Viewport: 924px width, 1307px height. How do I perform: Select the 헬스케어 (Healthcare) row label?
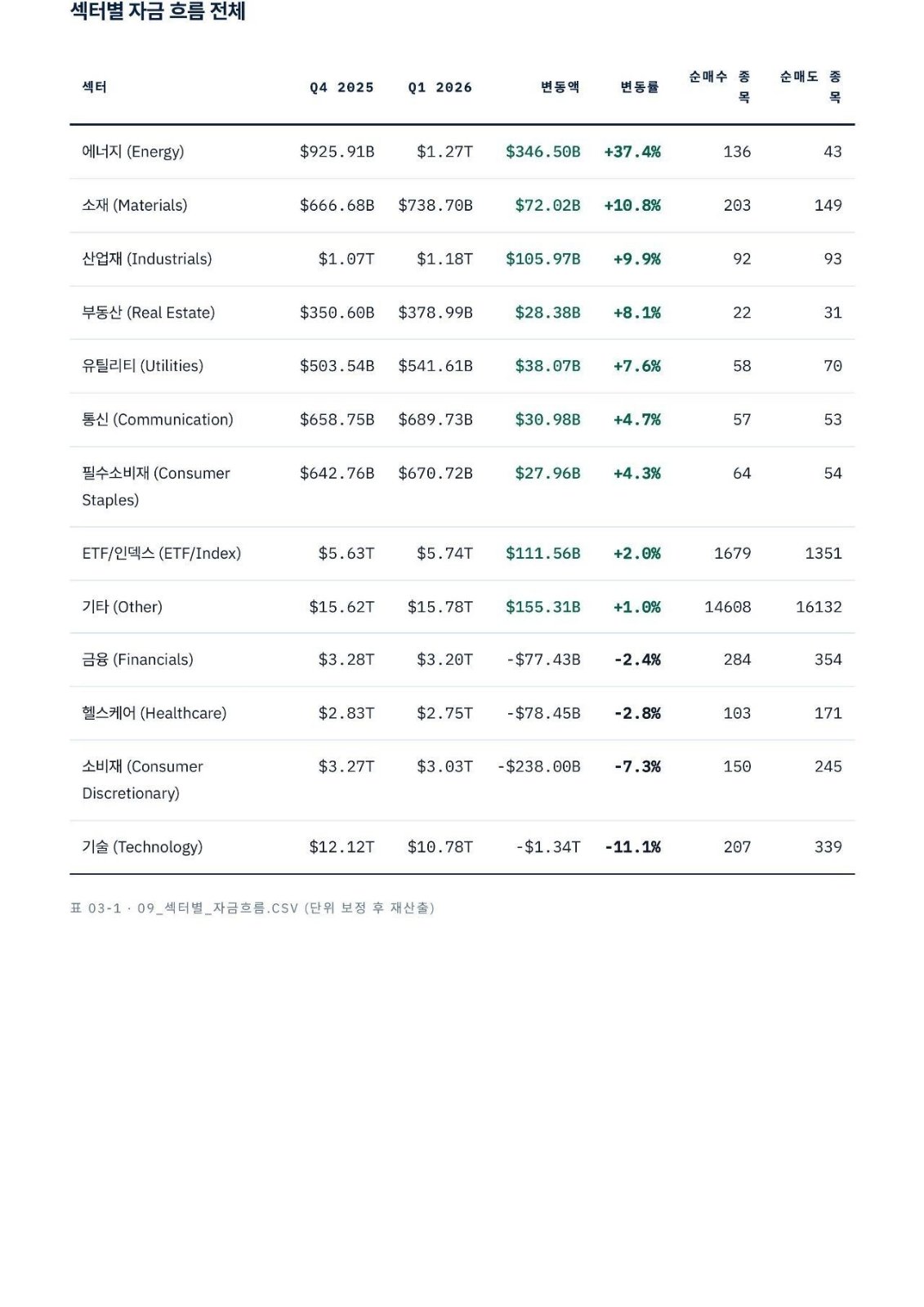(x=154, y=713)
